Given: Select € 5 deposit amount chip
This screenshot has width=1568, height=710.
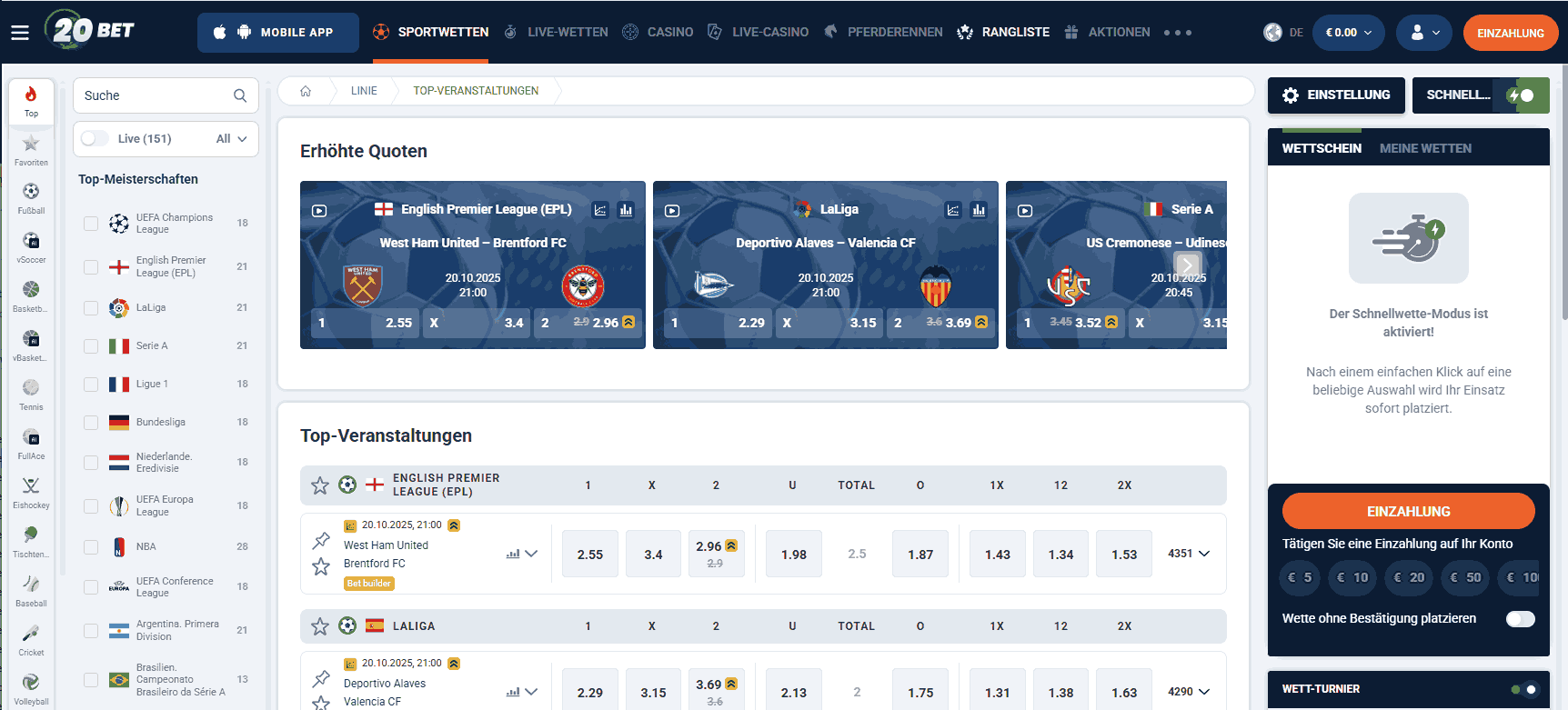Looking at the screenshot, I should pos(1299,577).
